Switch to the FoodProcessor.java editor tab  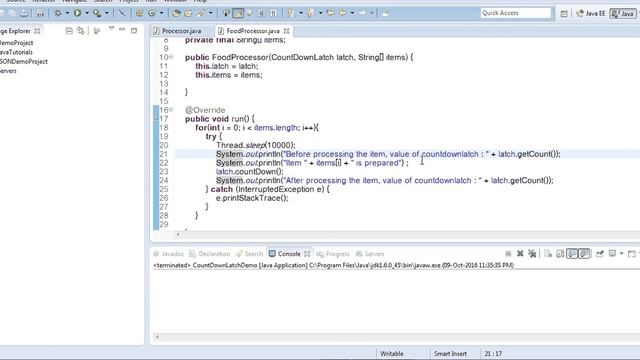pos(253,31)
